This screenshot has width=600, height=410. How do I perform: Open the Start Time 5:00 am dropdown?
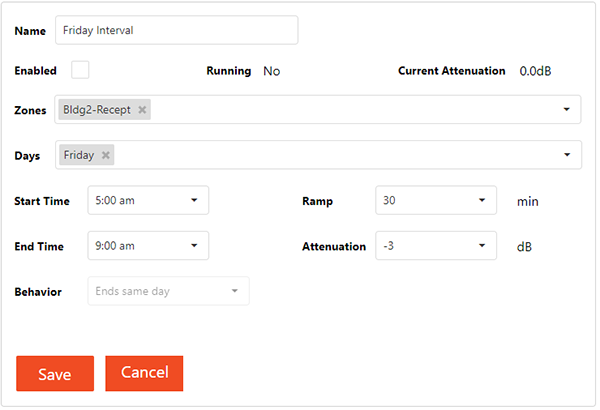tap(148, 200)
